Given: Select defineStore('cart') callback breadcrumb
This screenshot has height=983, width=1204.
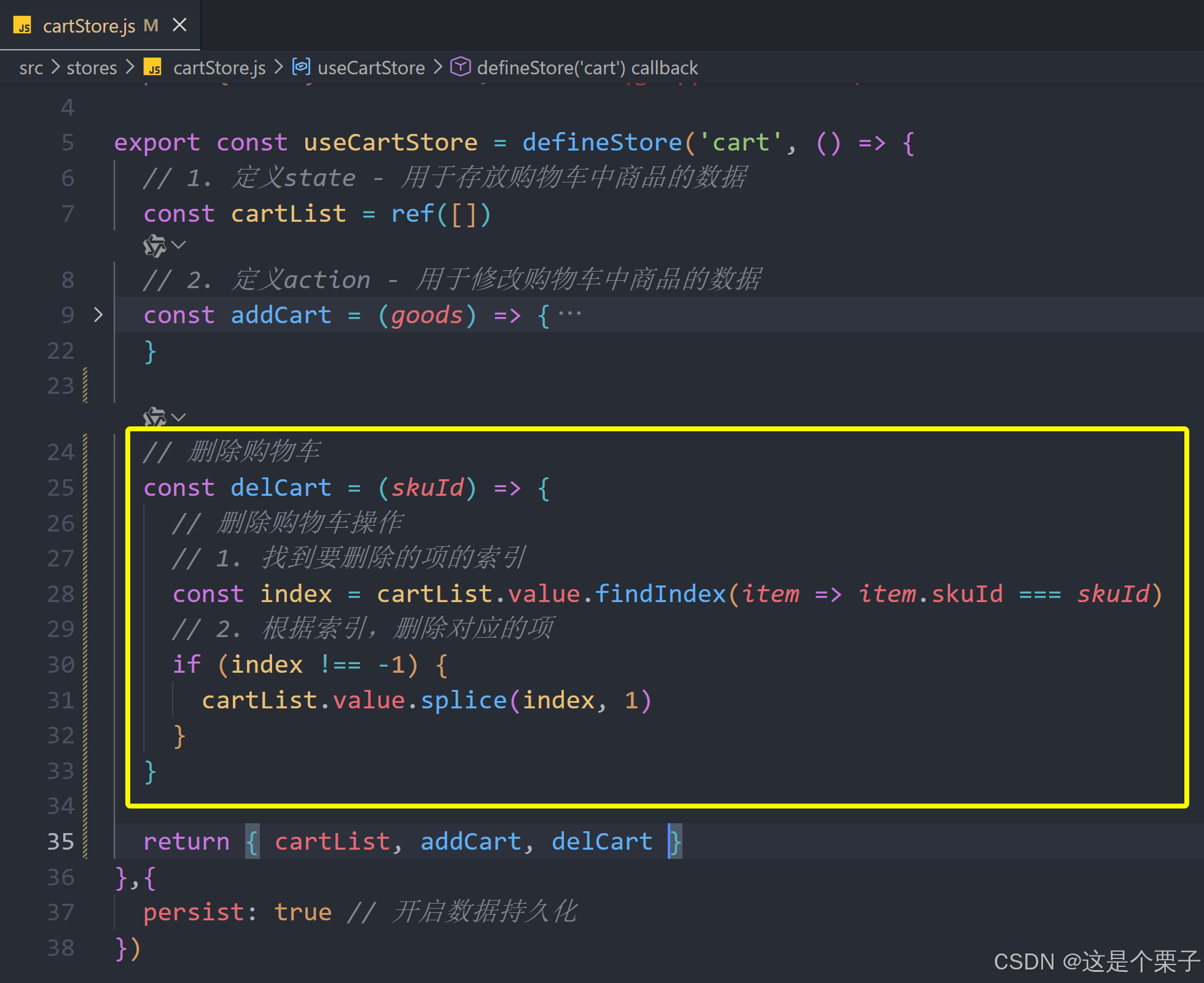Looking at the screenshot, I should [x=587, y=68].
